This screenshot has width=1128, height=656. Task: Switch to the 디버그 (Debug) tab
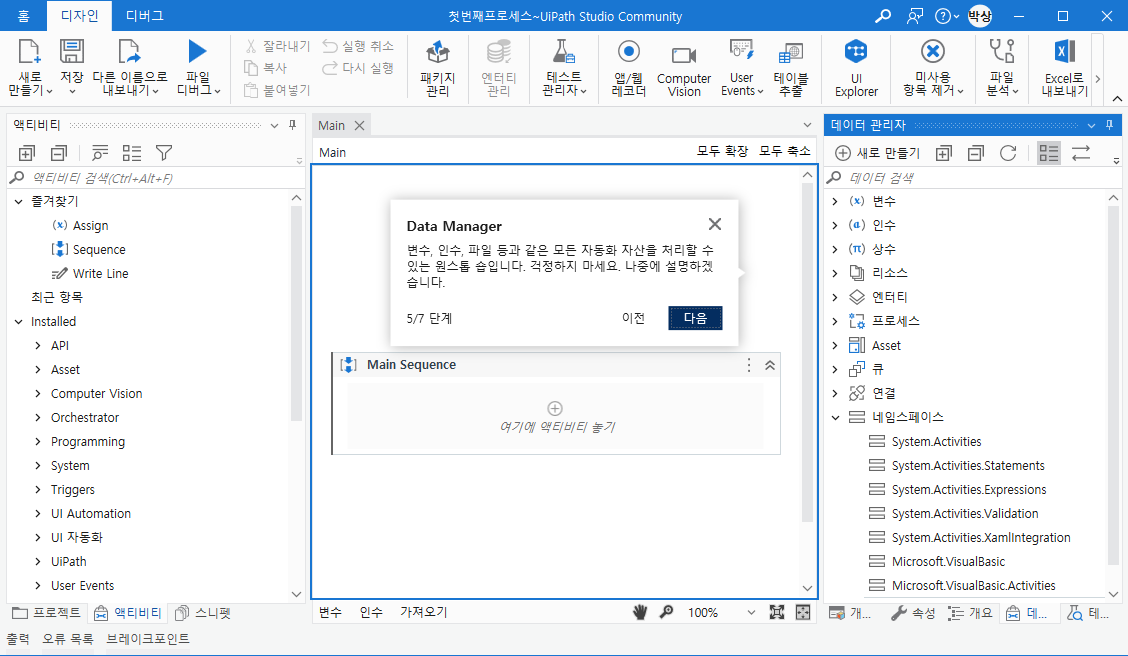(145, 16)
